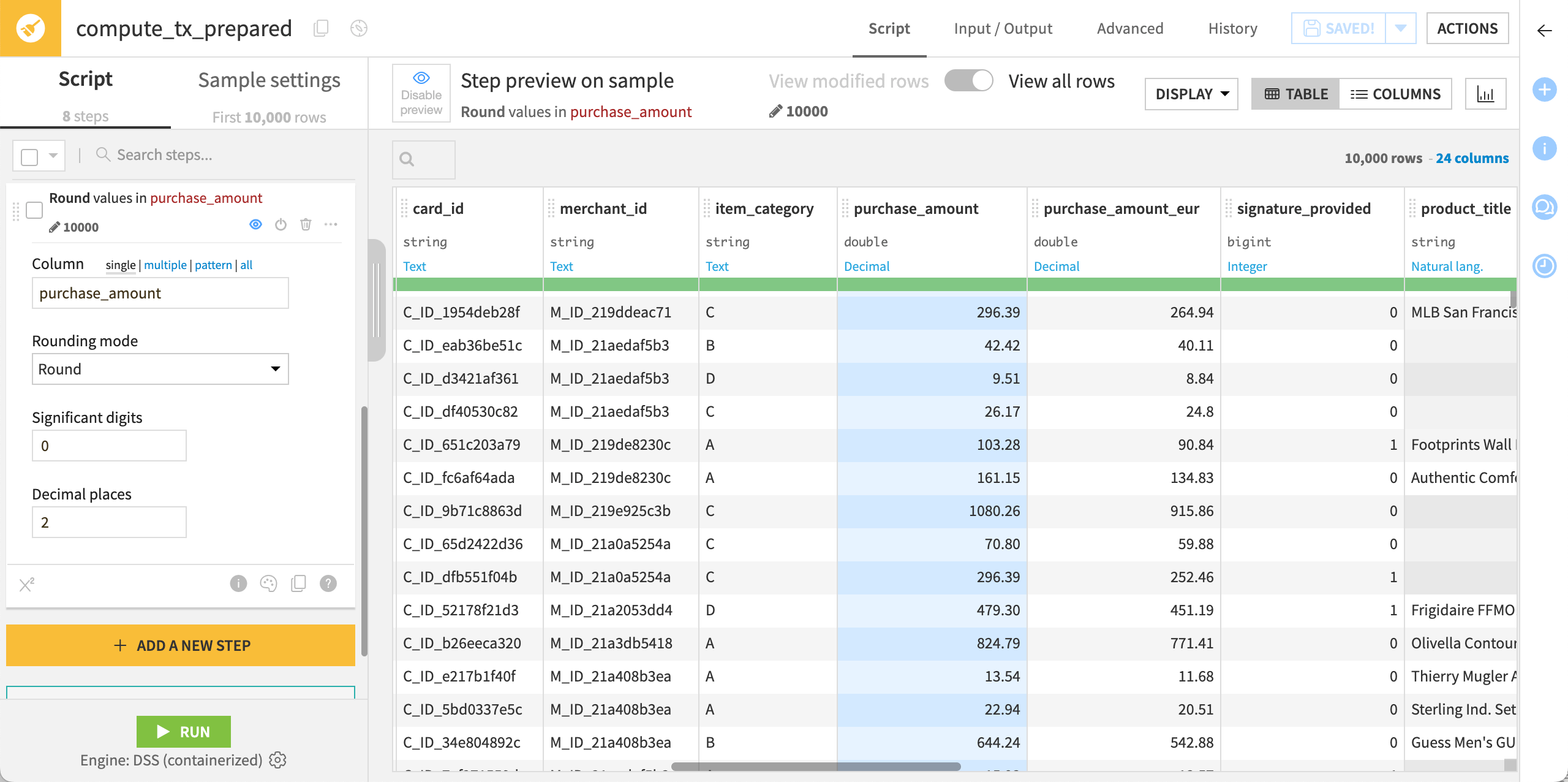Open the Rounding mode dropdown
Screen dimensions: 1568x782
coord(160,369)
